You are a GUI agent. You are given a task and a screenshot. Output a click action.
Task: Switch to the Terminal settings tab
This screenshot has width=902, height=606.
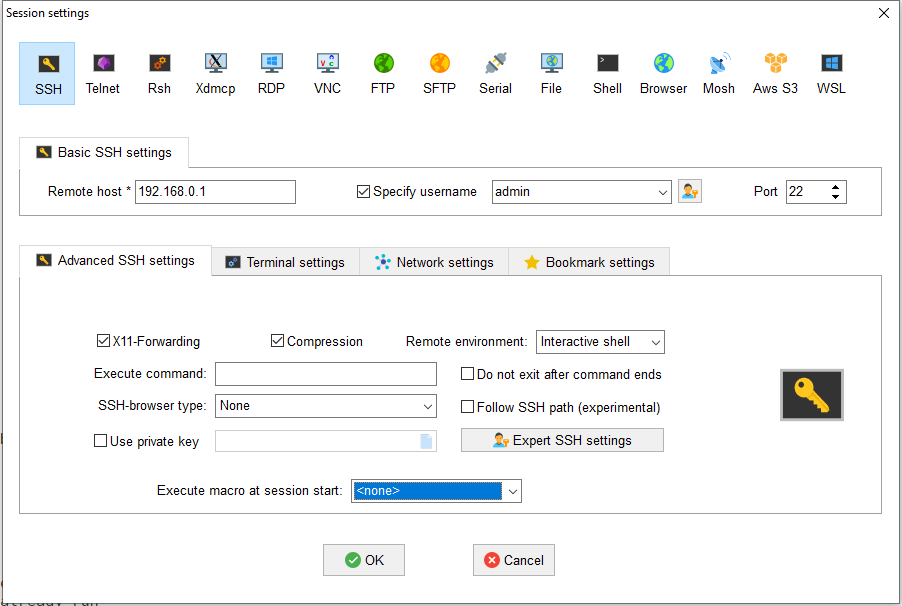click(285, 262)
